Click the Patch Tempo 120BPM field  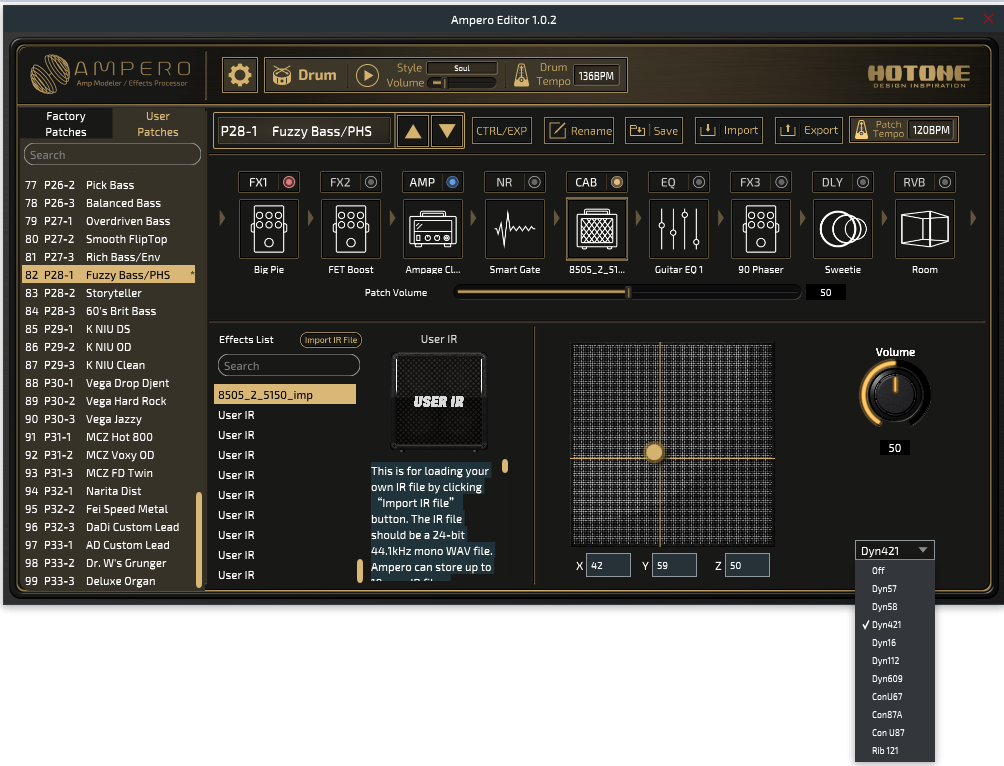pos(931,130)
